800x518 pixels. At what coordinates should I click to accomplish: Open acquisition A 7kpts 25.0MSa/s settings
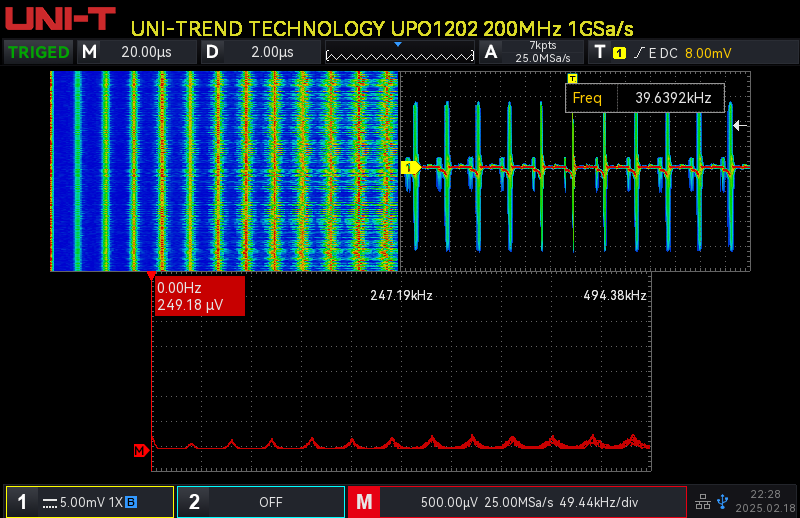pos(532,52)
